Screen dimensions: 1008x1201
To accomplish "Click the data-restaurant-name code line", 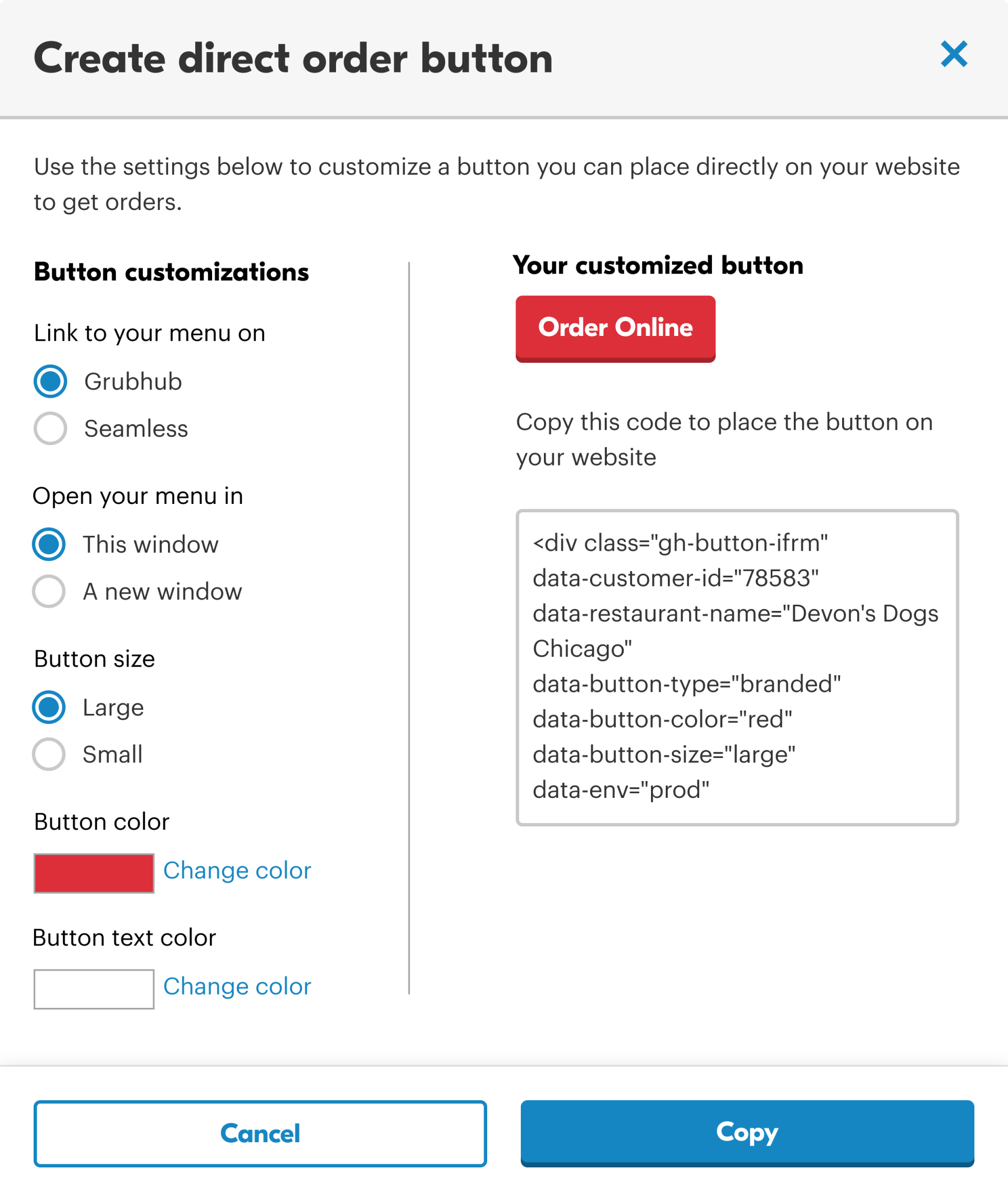I will coord(735,614).
